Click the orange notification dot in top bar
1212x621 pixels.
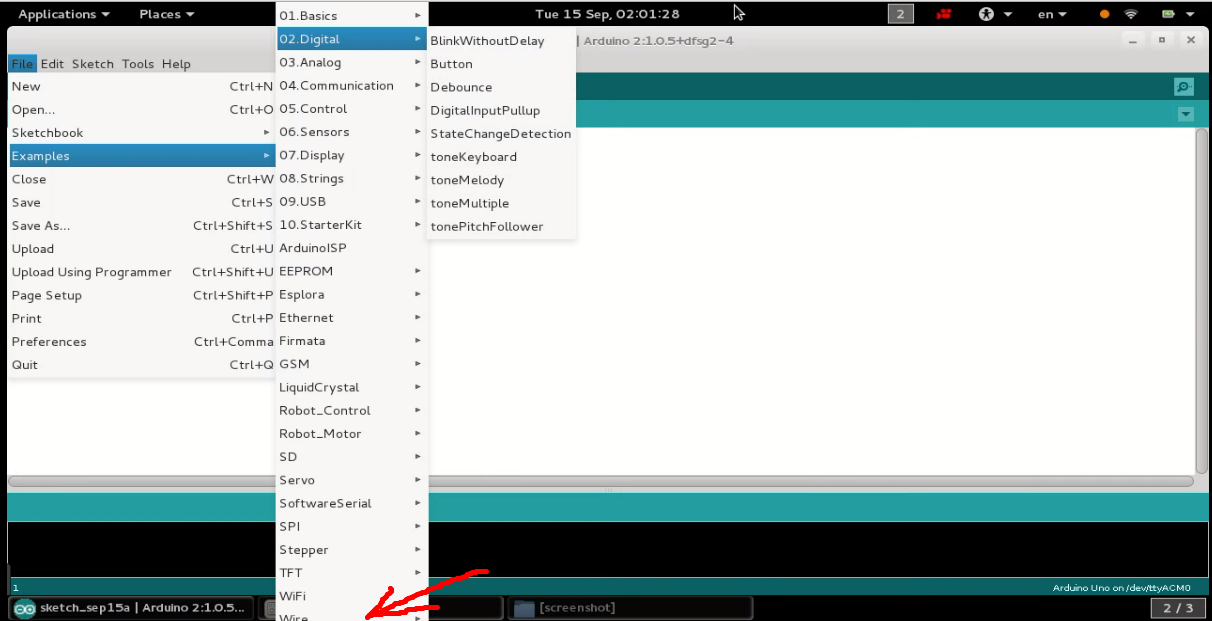1104,14
